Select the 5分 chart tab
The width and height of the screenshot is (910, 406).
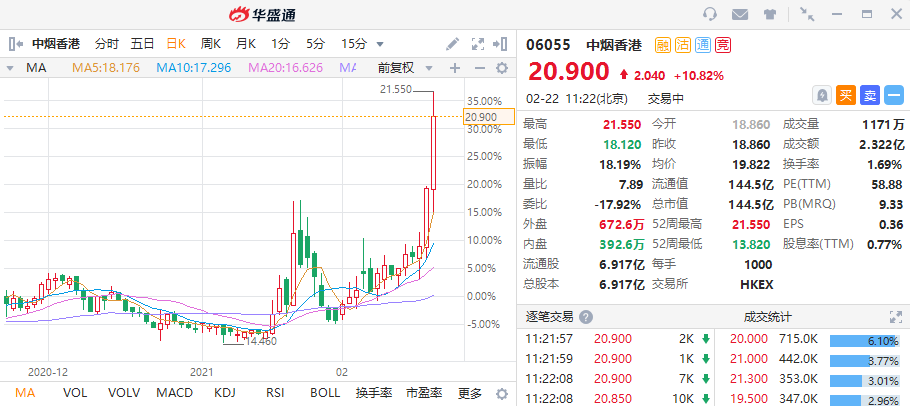pos(316,44)
